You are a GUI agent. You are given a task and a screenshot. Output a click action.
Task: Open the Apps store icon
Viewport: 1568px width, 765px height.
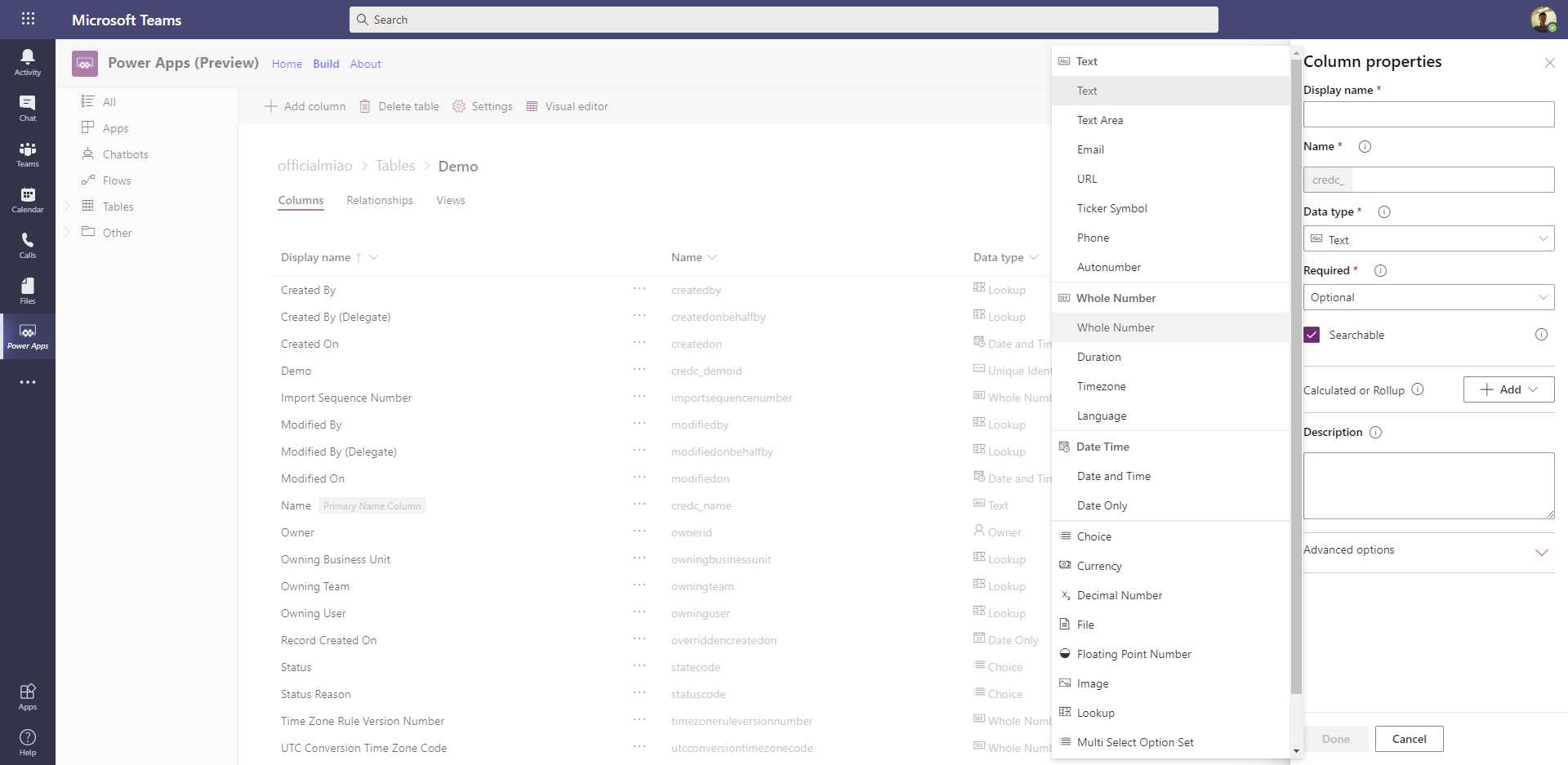coord(28,696)
